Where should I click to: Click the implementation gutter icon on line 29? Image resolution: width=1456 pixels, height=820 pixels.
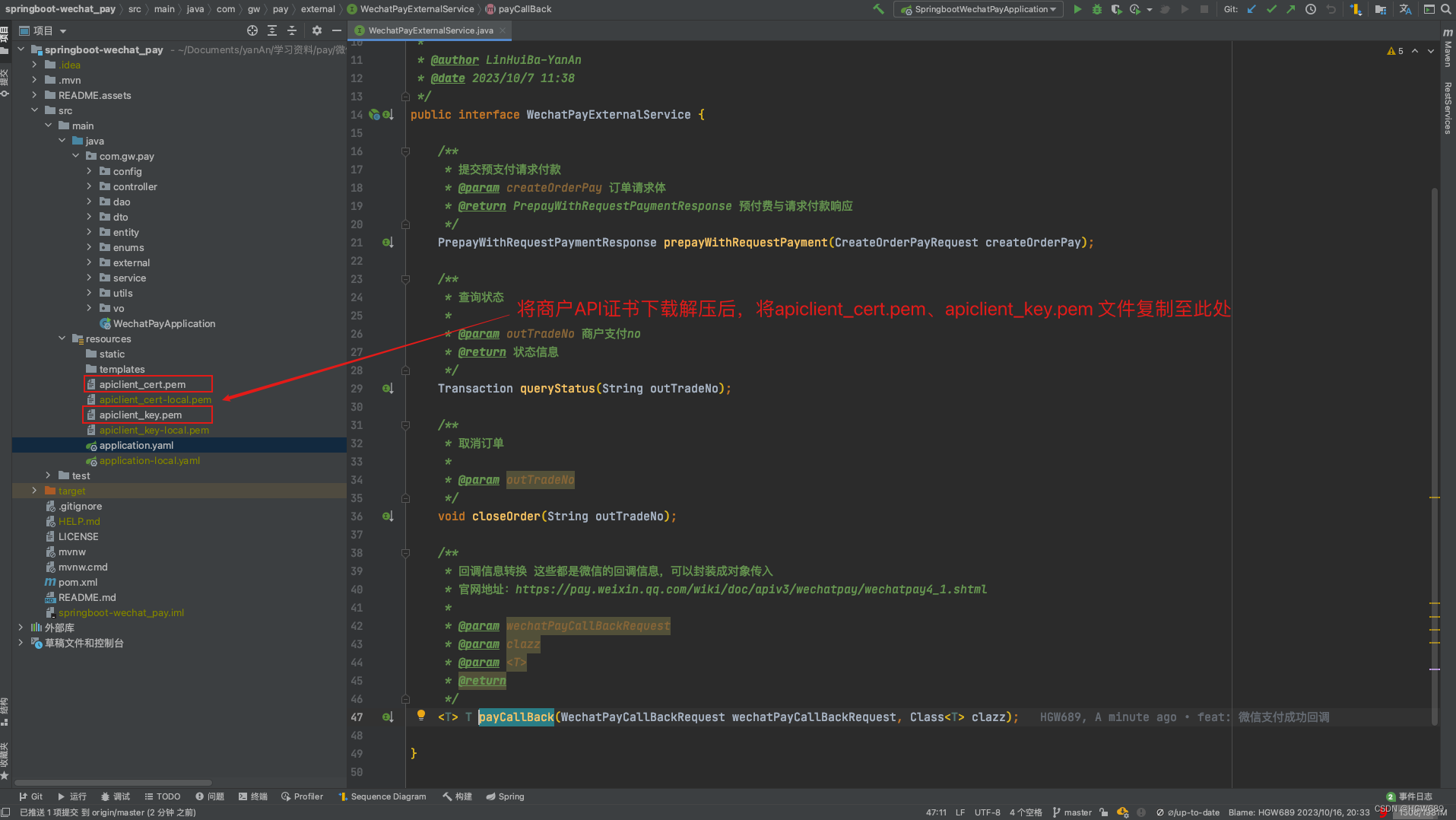pyautogui.click(x=388, y=388)
